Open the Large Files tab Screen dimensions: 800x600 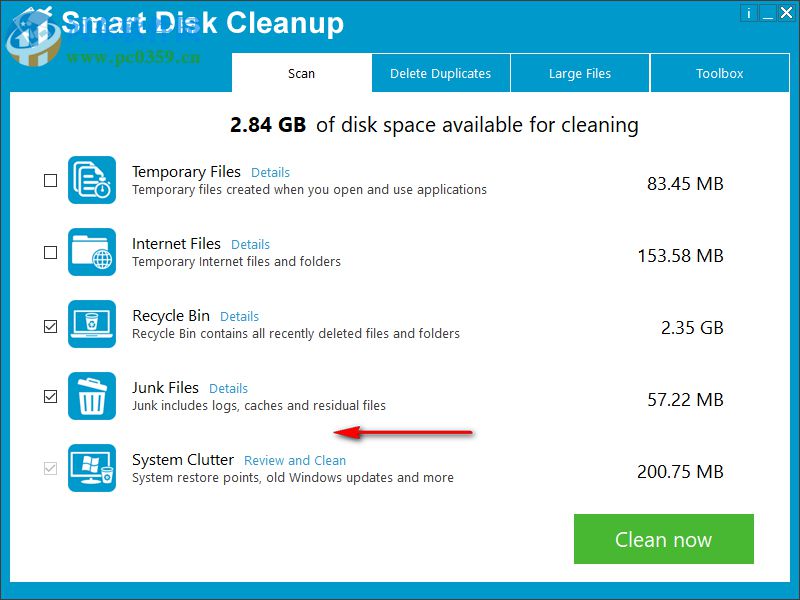[580, 73]
